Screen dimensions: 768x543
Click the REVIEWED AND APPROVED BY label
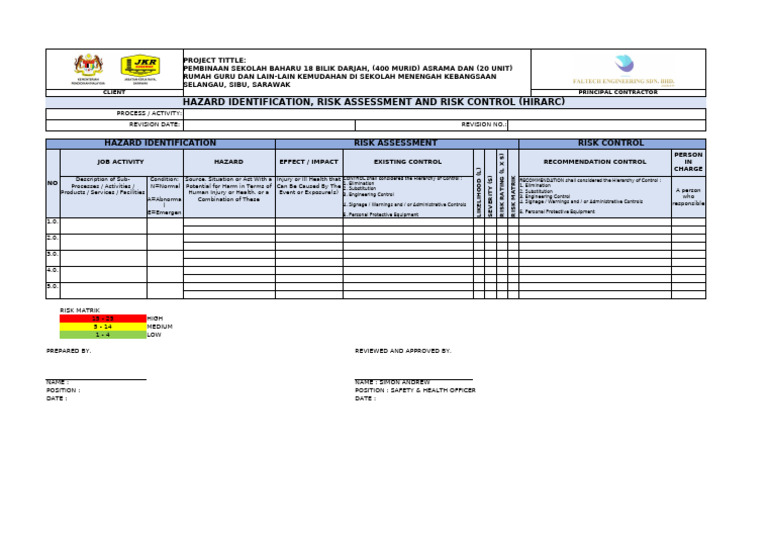(403, 351)
